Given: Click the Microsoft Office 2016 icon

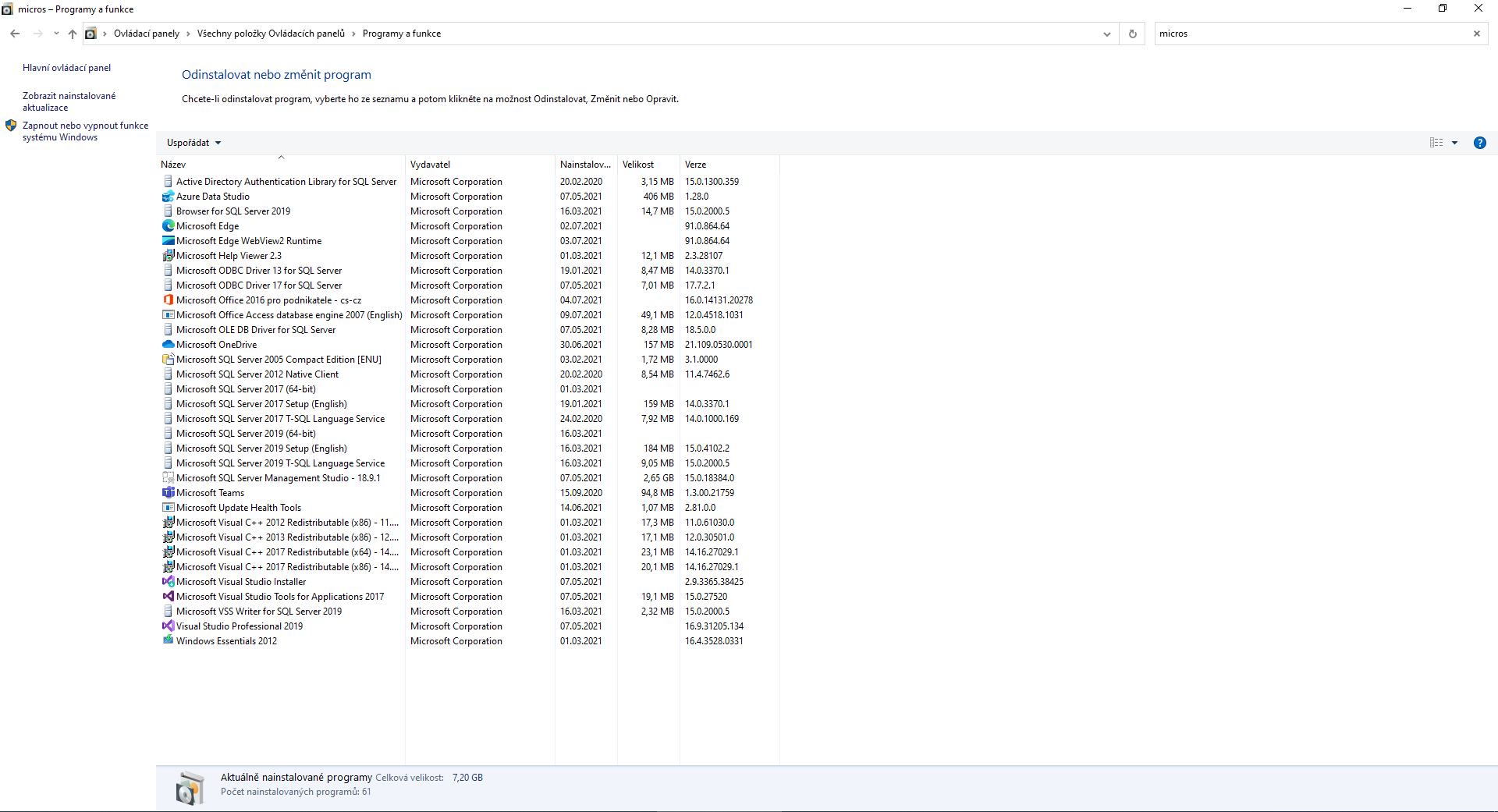Looking at the screenshot, I should click(x=168, y=300).
